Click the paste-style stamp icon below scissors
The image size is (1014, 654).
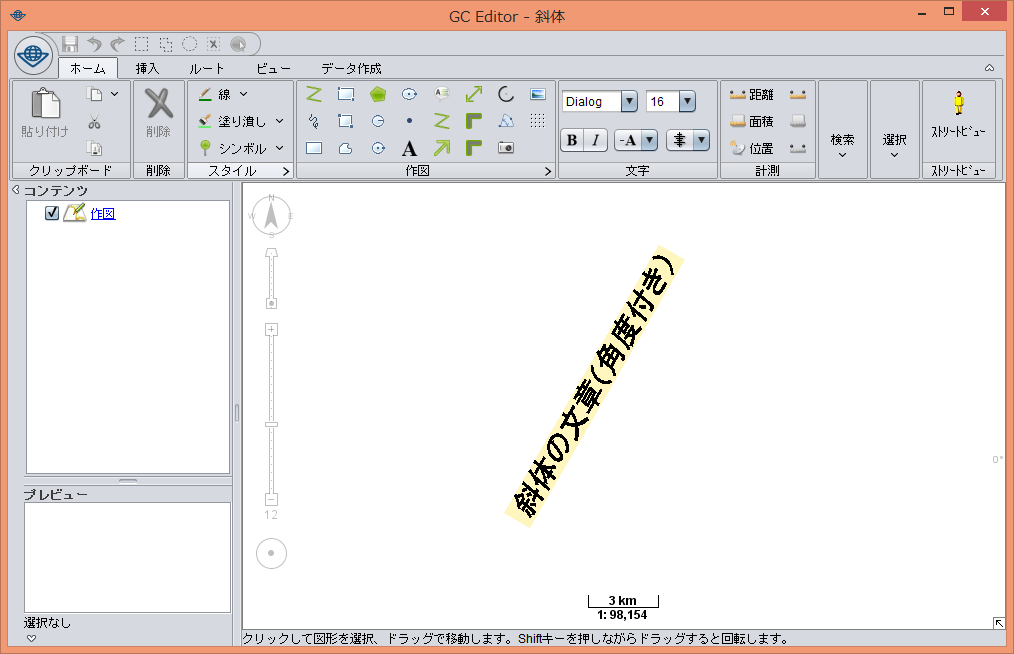(x=94, y=148)
